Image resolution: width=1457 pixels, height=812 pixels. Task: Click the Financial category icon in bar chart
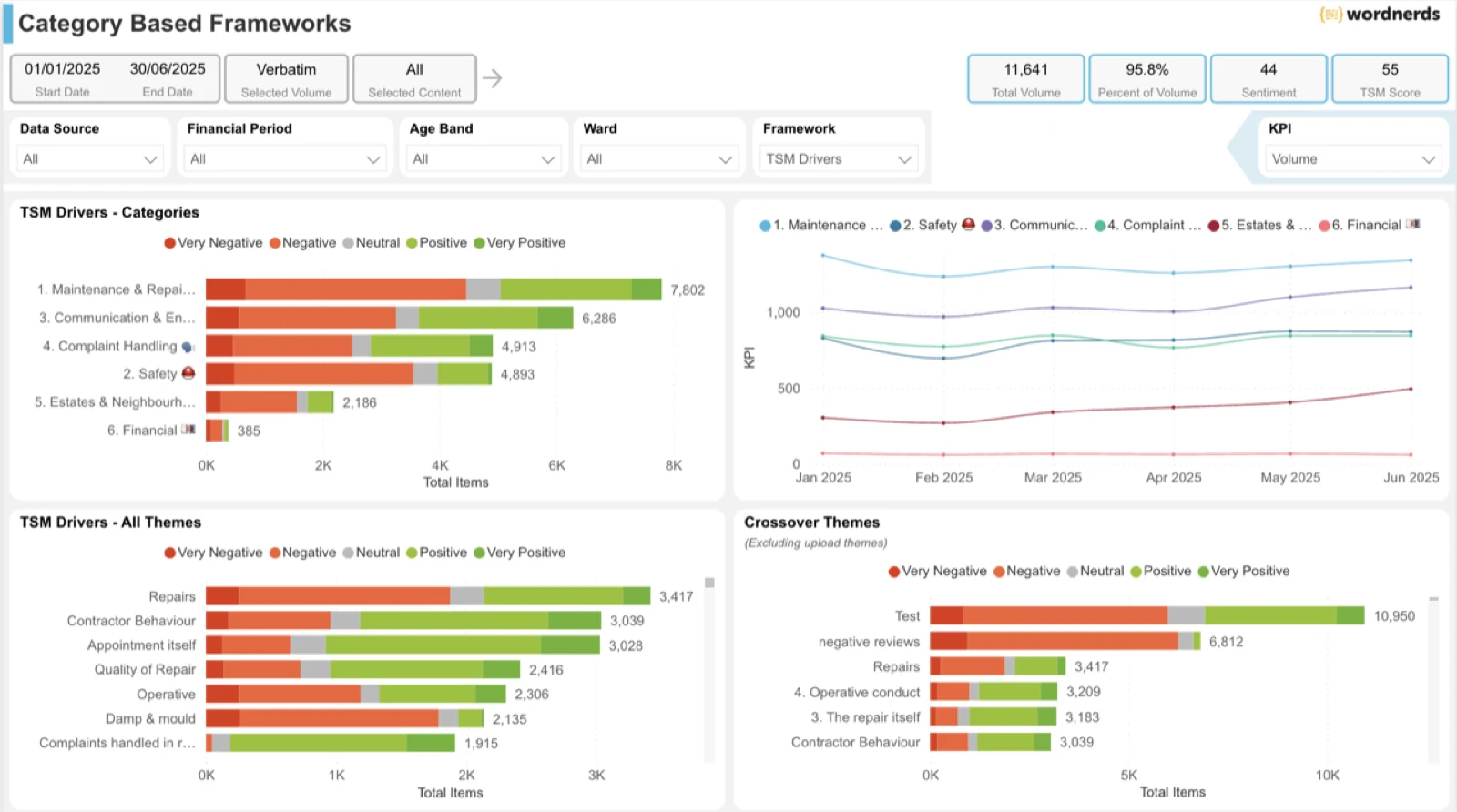[x=188, y=430]
